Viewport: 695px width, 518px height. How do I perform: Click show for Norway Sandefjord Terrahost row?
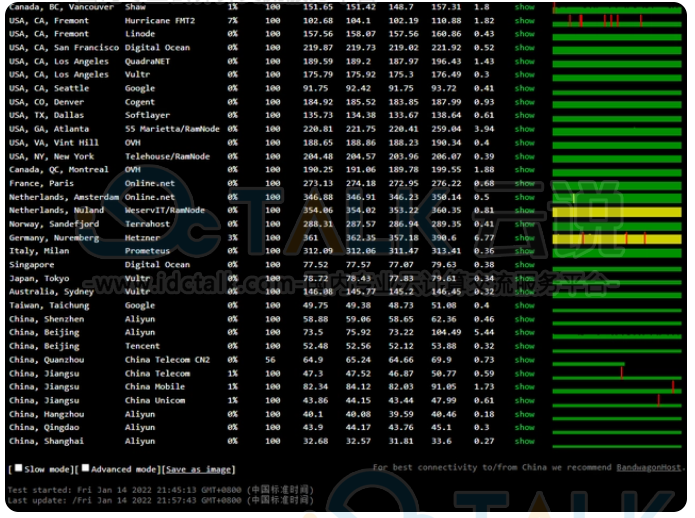point(524,225)
